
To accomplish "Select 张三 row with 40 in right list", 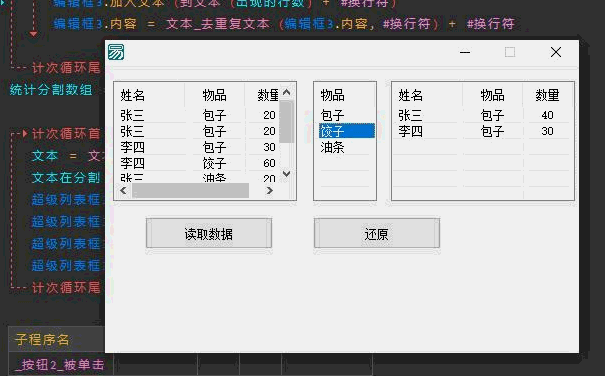I will (x=482, y=115).
